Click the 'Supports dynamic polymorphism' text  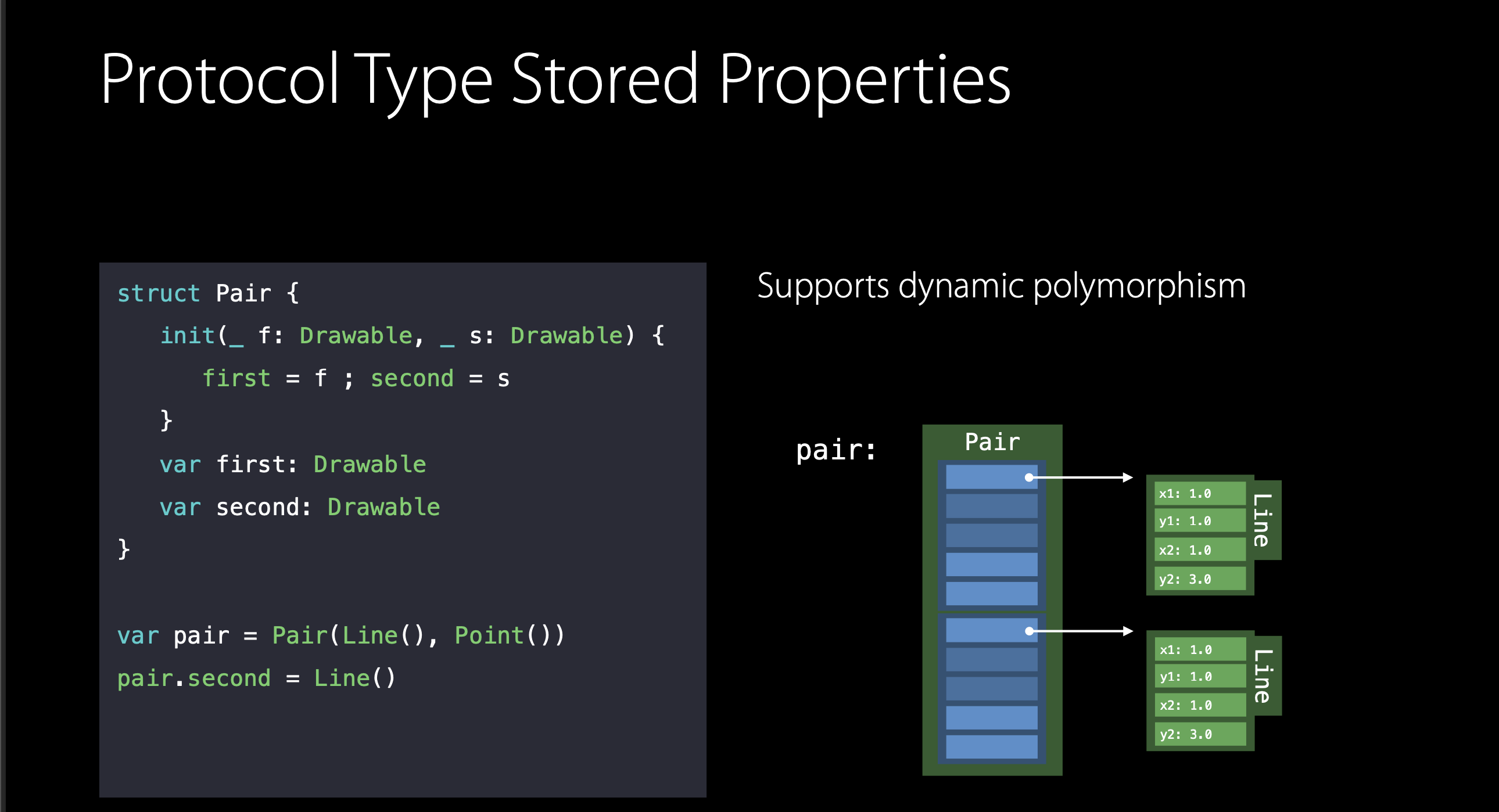pos(1001,286)
